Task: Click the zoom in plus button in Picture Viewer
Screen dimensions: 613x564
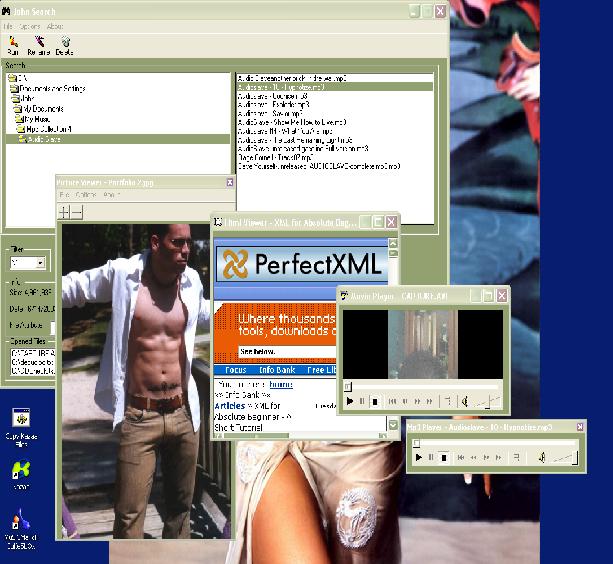Action: click(64, 212)
